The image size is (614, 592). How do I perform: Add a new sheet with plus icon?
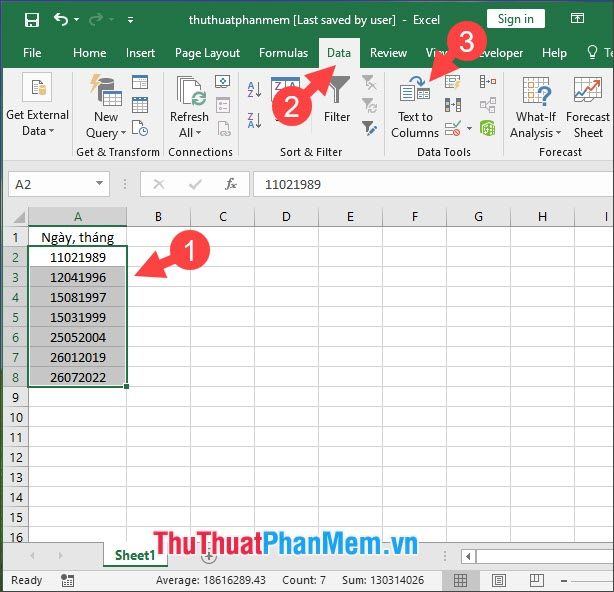[208, 556]
